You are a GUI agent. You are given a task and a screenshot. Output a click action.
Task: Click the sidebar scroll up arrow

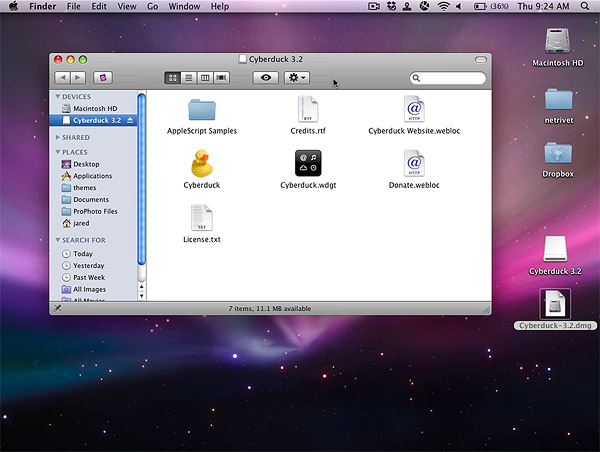click(x=142, y=287)
